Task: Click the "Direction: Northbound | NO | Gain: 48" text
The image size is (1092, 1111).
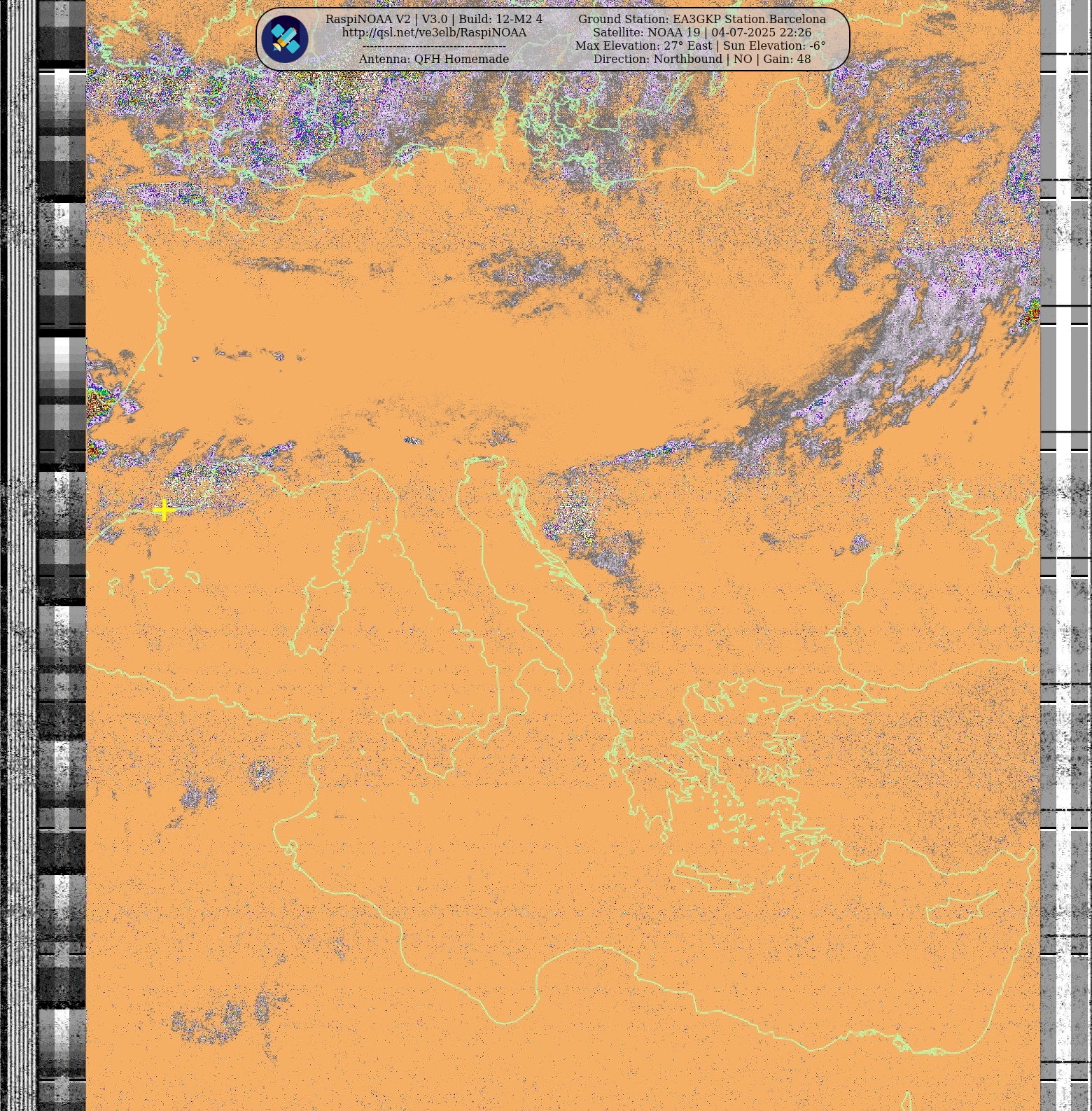Action: [702, 59]
